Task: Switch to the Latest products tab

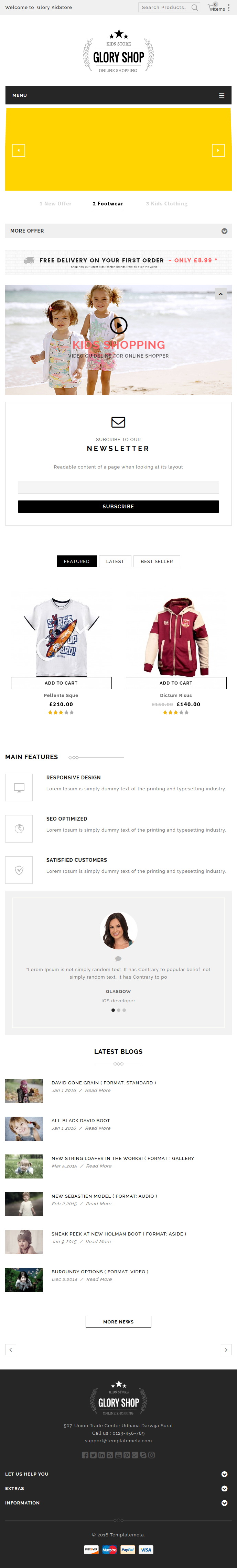Action: [115, 561]
